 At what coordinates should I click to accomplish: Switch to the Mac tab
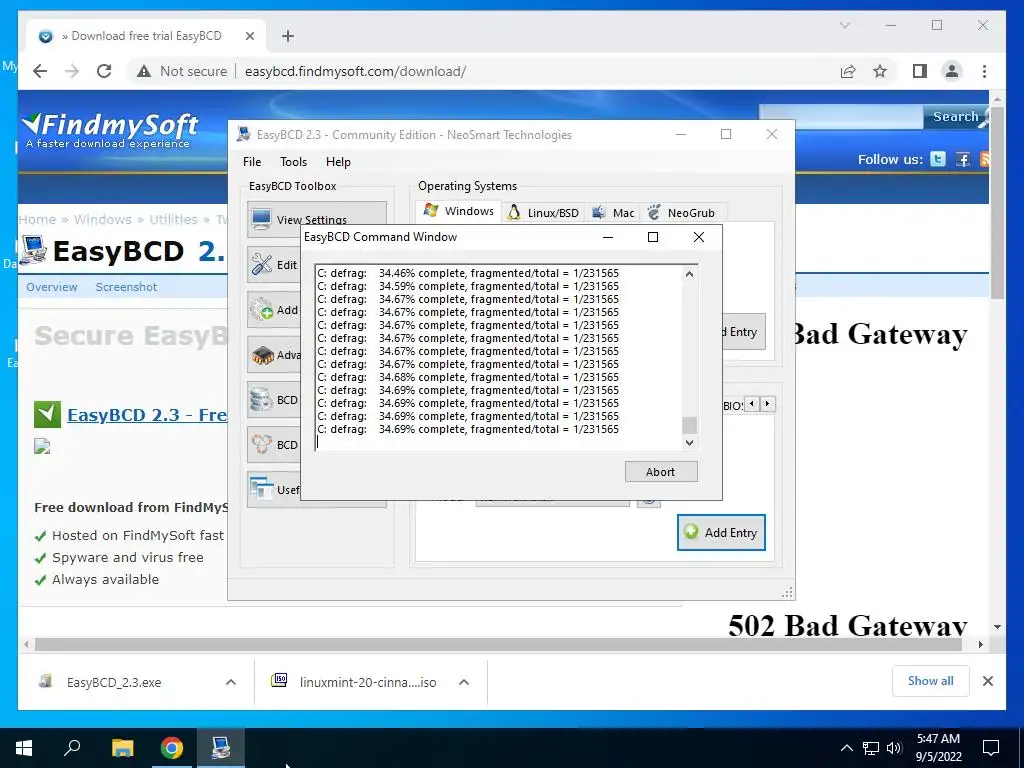click(x=613, y=212)
